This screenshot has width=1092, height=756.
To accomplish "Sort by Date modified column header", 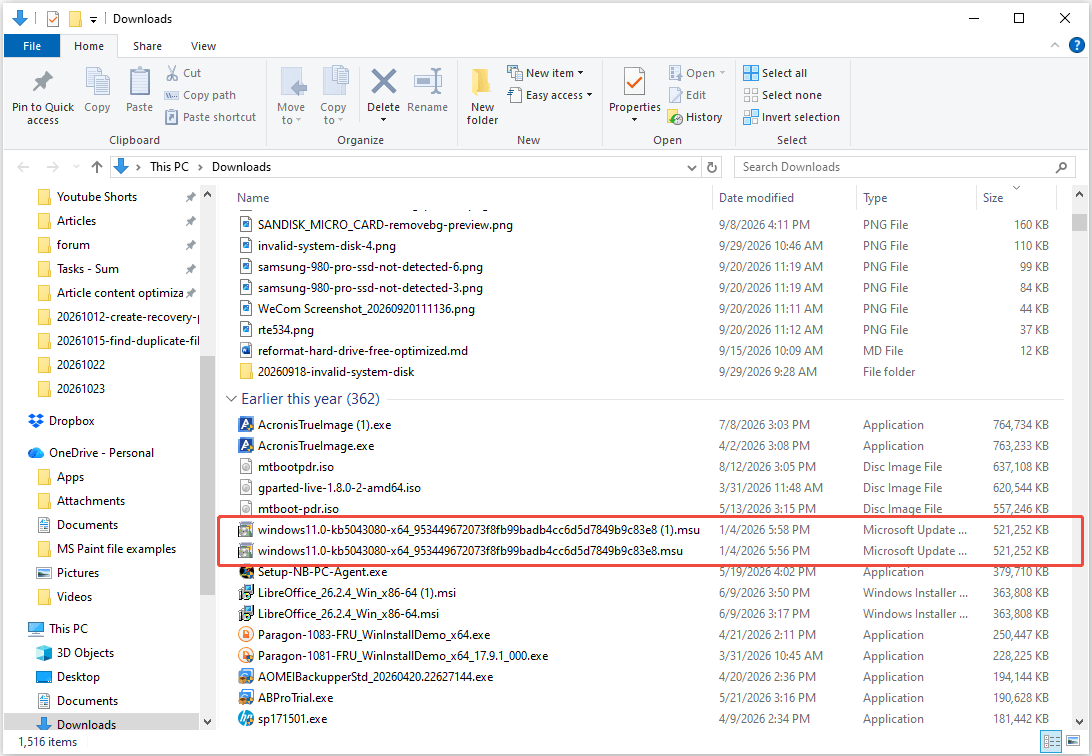I will (756, 198).
